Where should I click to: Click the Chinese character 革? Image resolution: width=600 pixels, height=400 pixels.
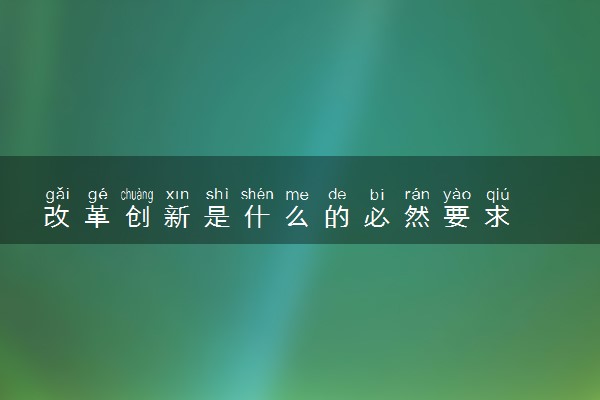click(97, 216)
